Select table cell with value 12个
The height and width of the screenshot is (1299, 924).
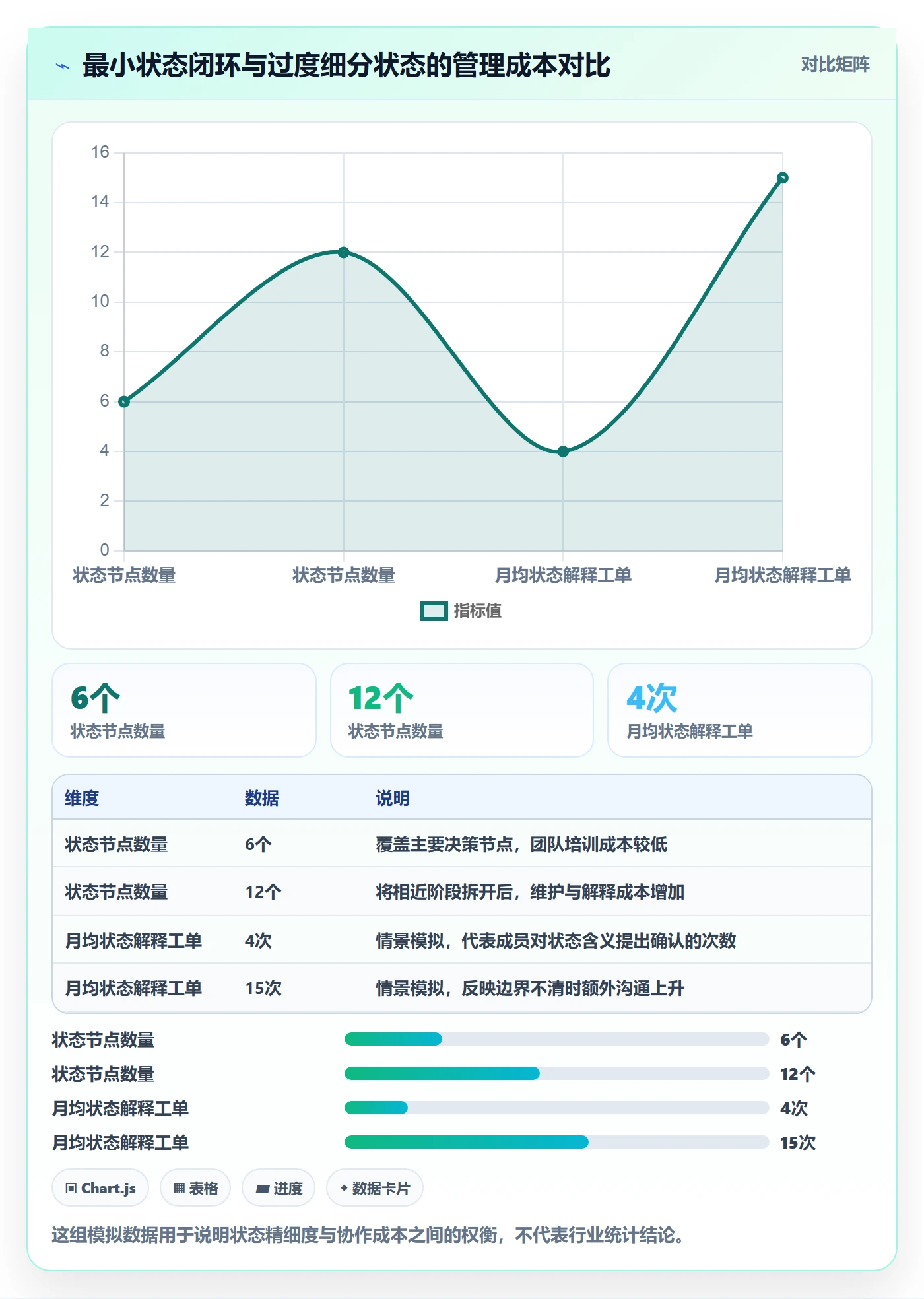point(263,892)
